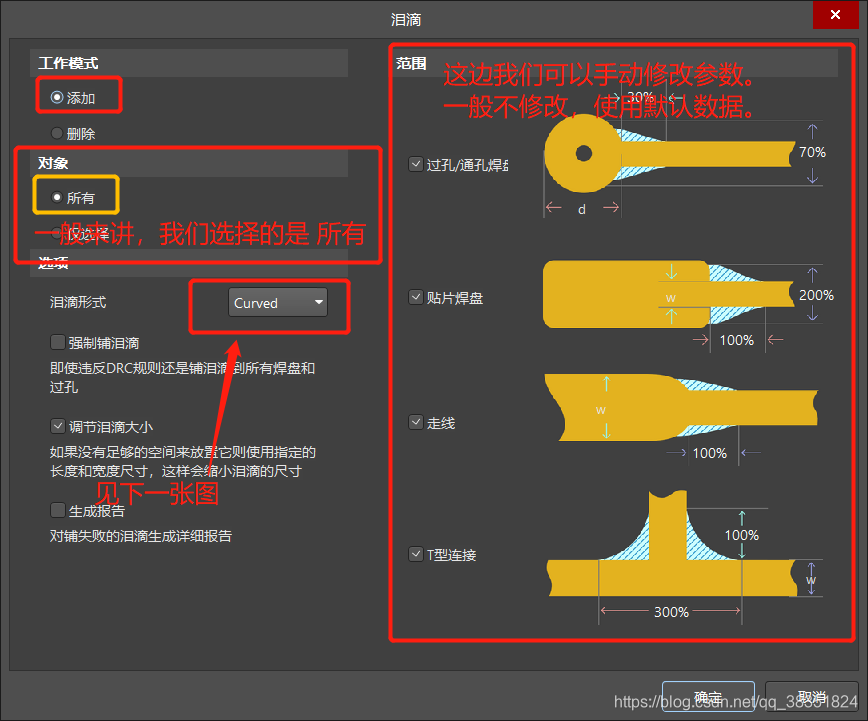Click the 对象 section header
This screenshot has height=721, width=868.
click(189, 163)
